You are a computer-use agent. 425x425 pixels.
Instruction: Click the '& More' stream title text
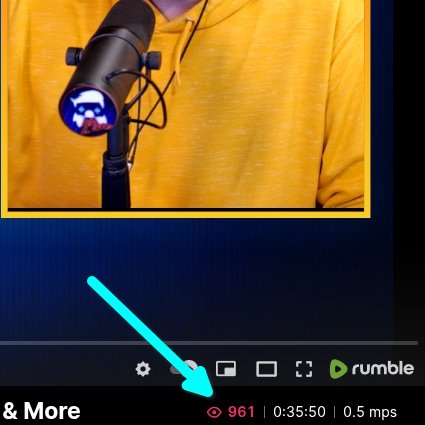pyautogui.click(x=41, y=411)
